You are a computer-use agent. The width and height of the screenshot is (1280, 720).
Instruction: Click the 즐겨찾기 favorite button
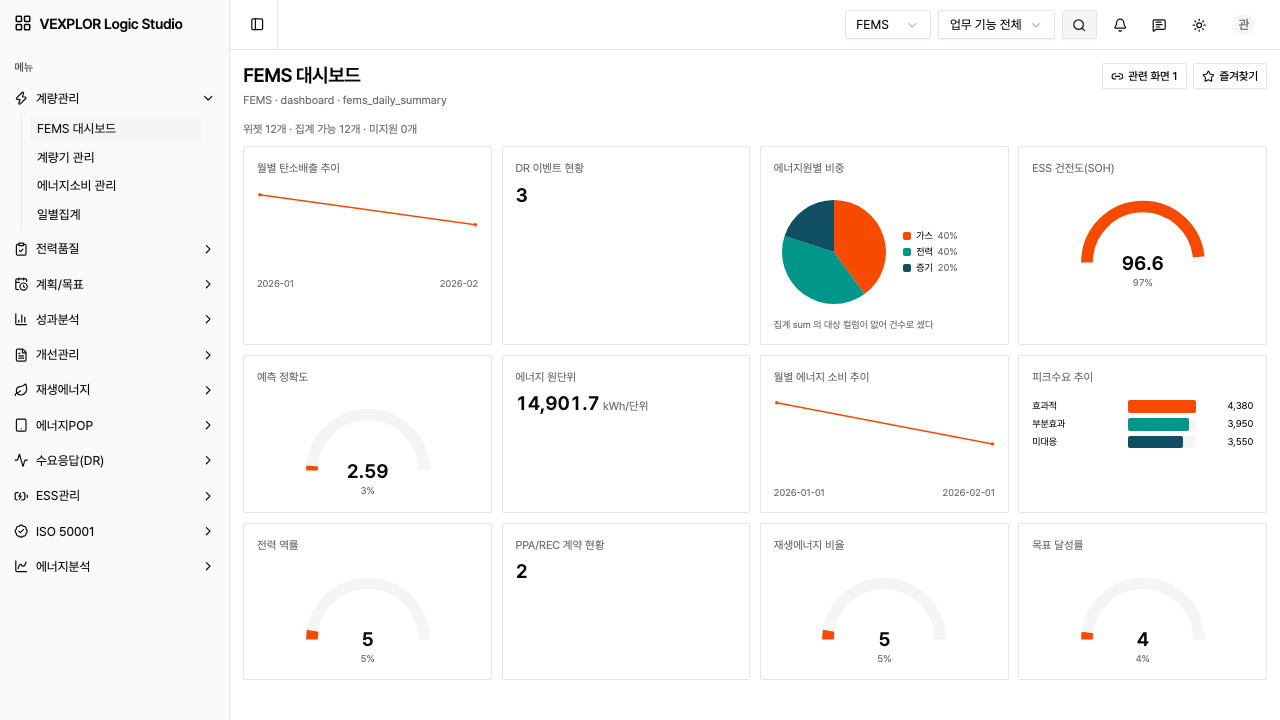1230,76
